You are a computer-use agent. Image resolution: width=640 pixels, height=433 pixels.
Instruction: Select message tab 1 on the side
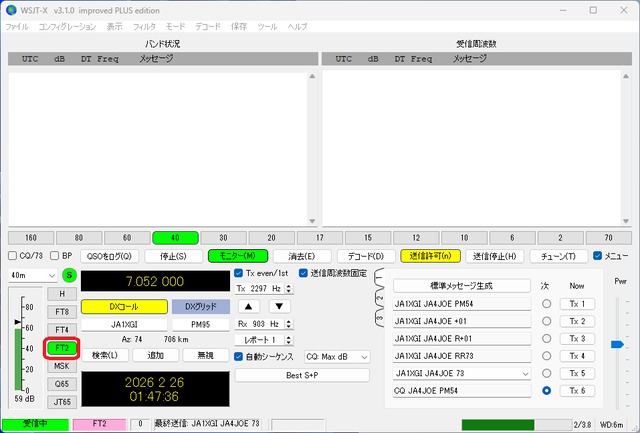(379, 278)
